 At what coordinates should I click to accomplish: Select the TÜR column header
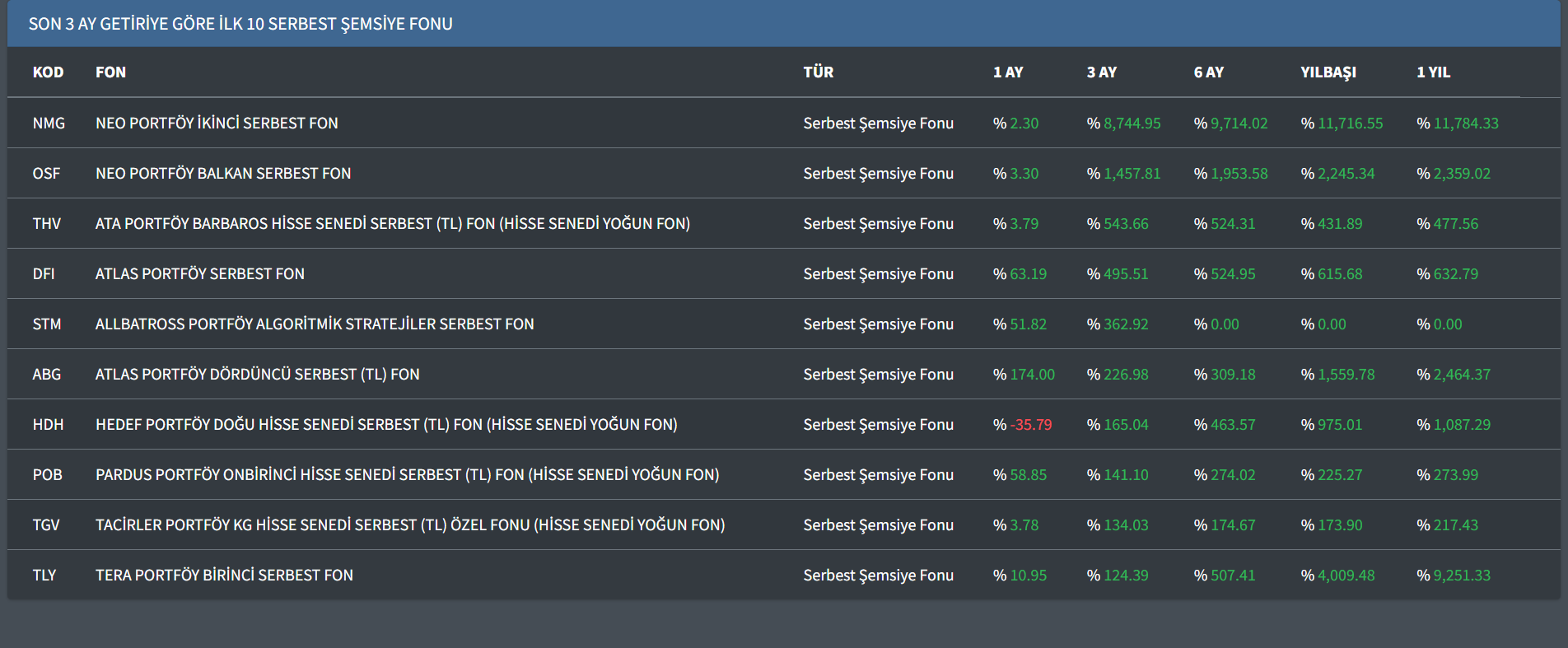818,72
